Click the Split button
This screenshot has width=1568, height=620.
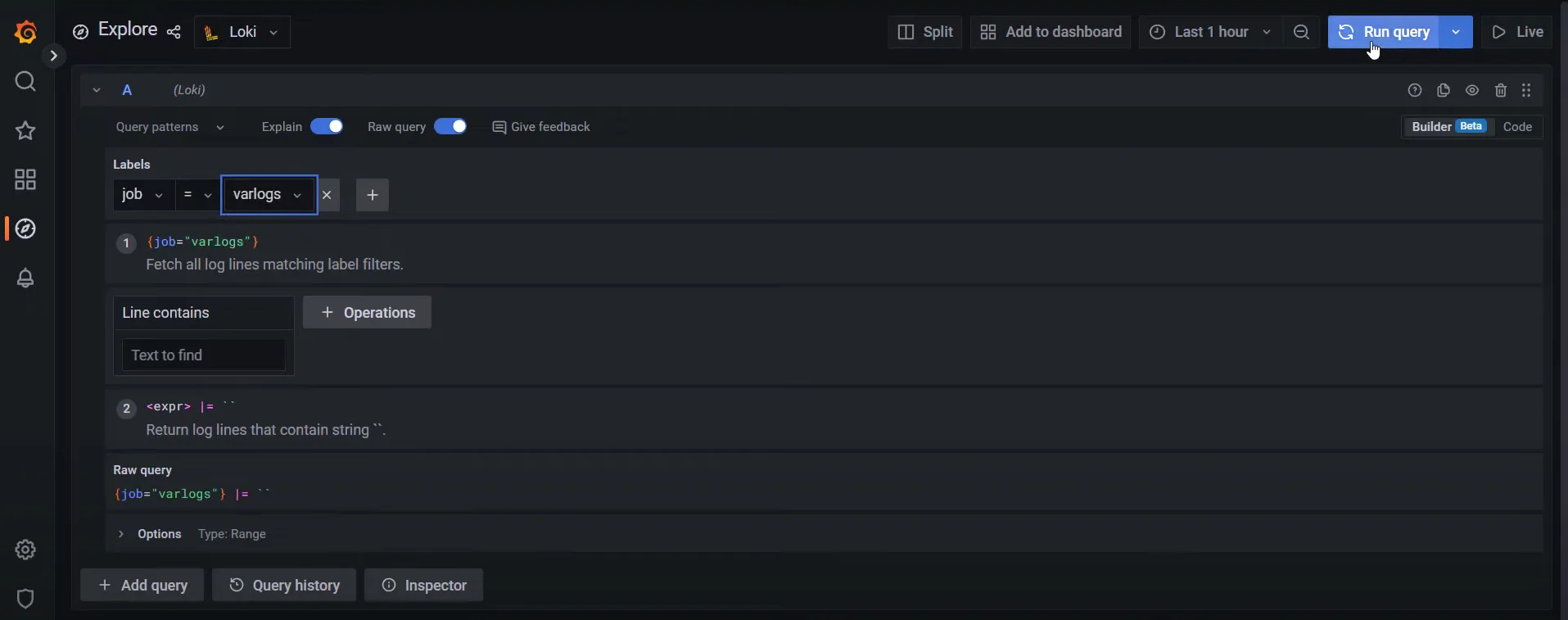pos(925,32)
